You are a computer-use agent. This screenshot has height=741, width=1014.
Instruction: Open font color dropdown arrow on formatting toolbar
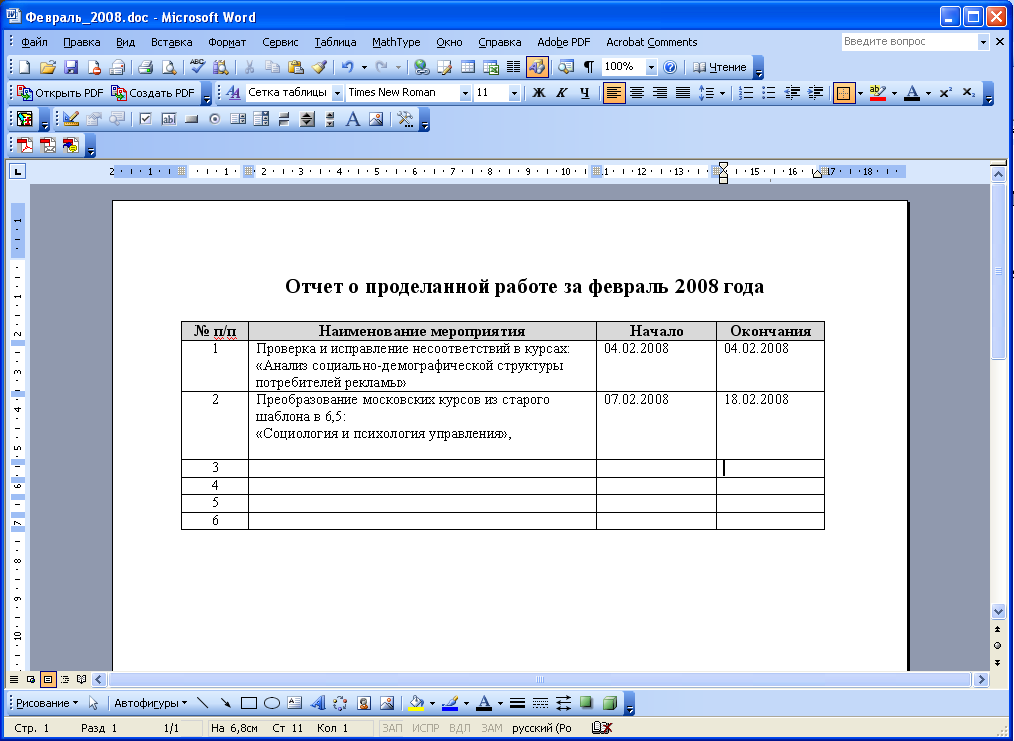coord(928,94)
